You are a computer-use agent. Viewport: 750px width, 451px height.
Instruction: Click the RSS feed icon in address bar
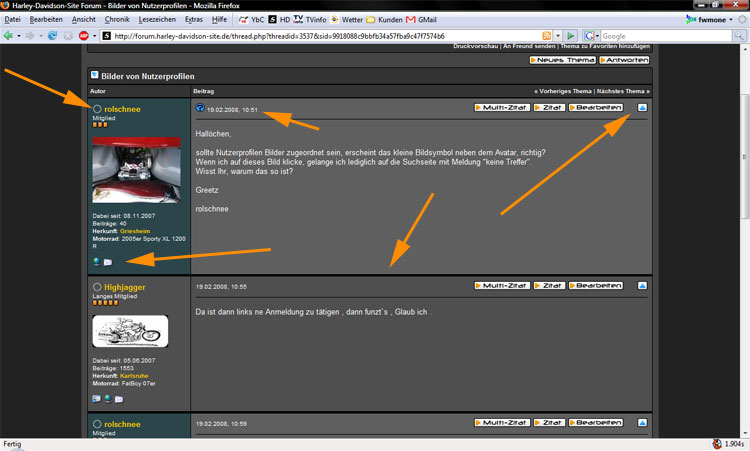[547, 36]
